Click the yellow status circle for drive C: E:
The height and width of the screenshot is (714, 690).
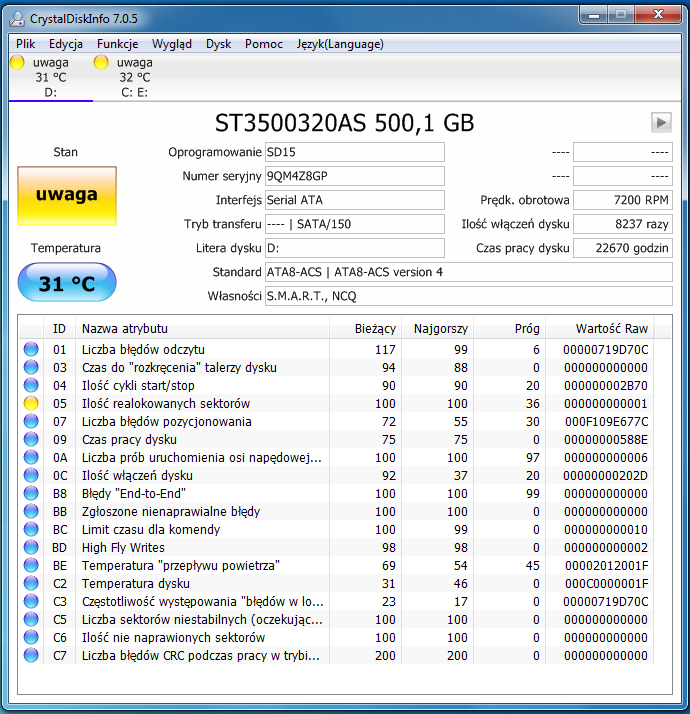coord(101,62)
